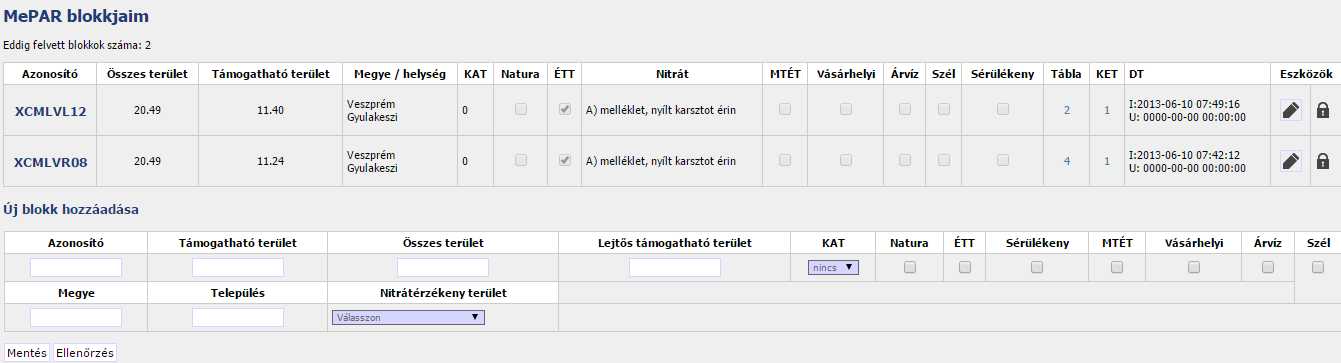
Task: Open Tábla count 2 link for XCMLVL12
Action: [1067, 110]
